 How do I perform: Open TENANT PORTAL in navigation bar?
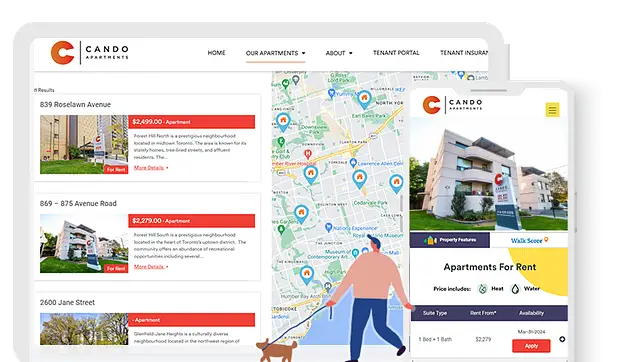396,53
